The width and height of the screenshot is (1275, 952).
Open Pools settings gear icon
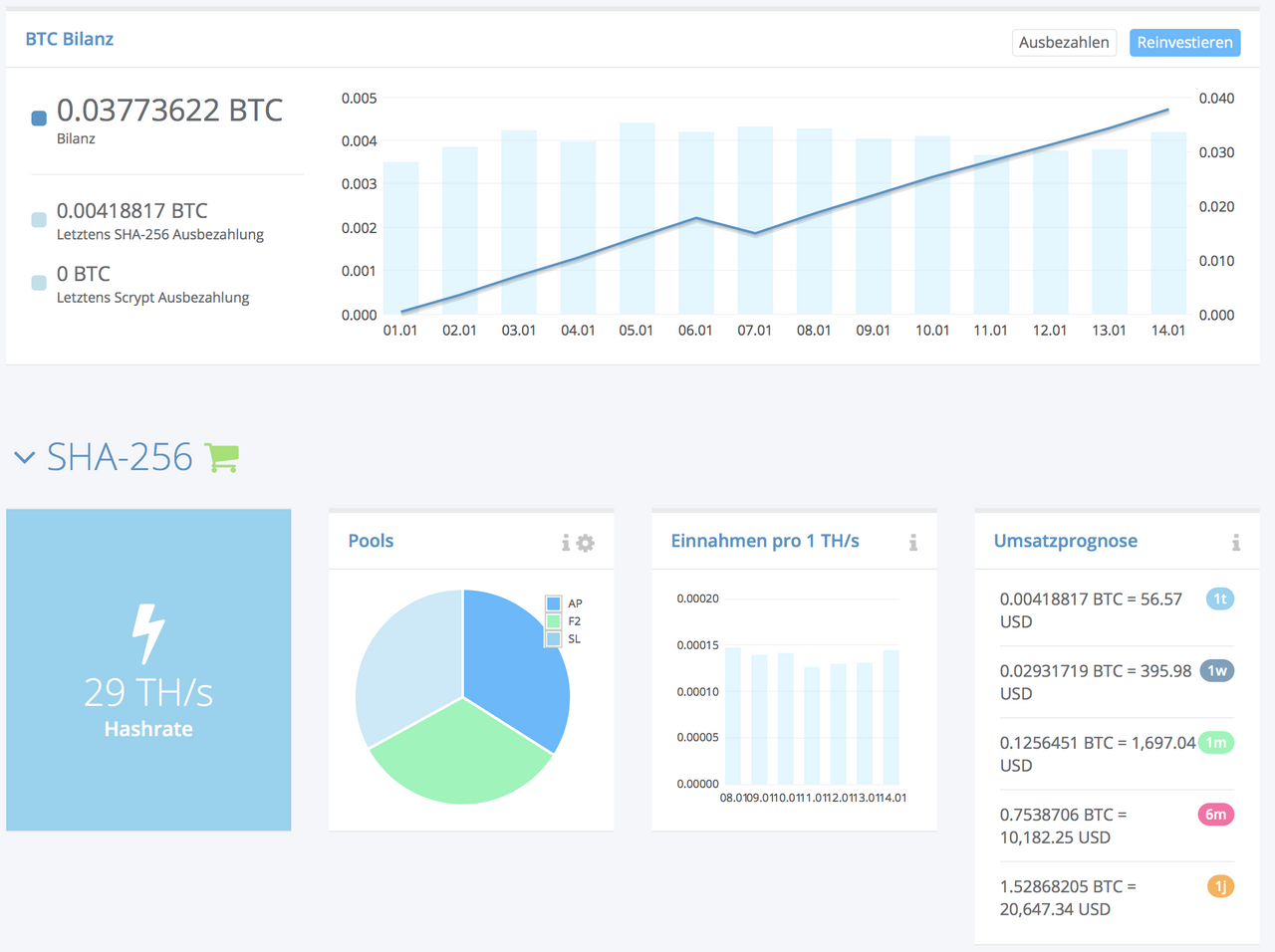586,543
